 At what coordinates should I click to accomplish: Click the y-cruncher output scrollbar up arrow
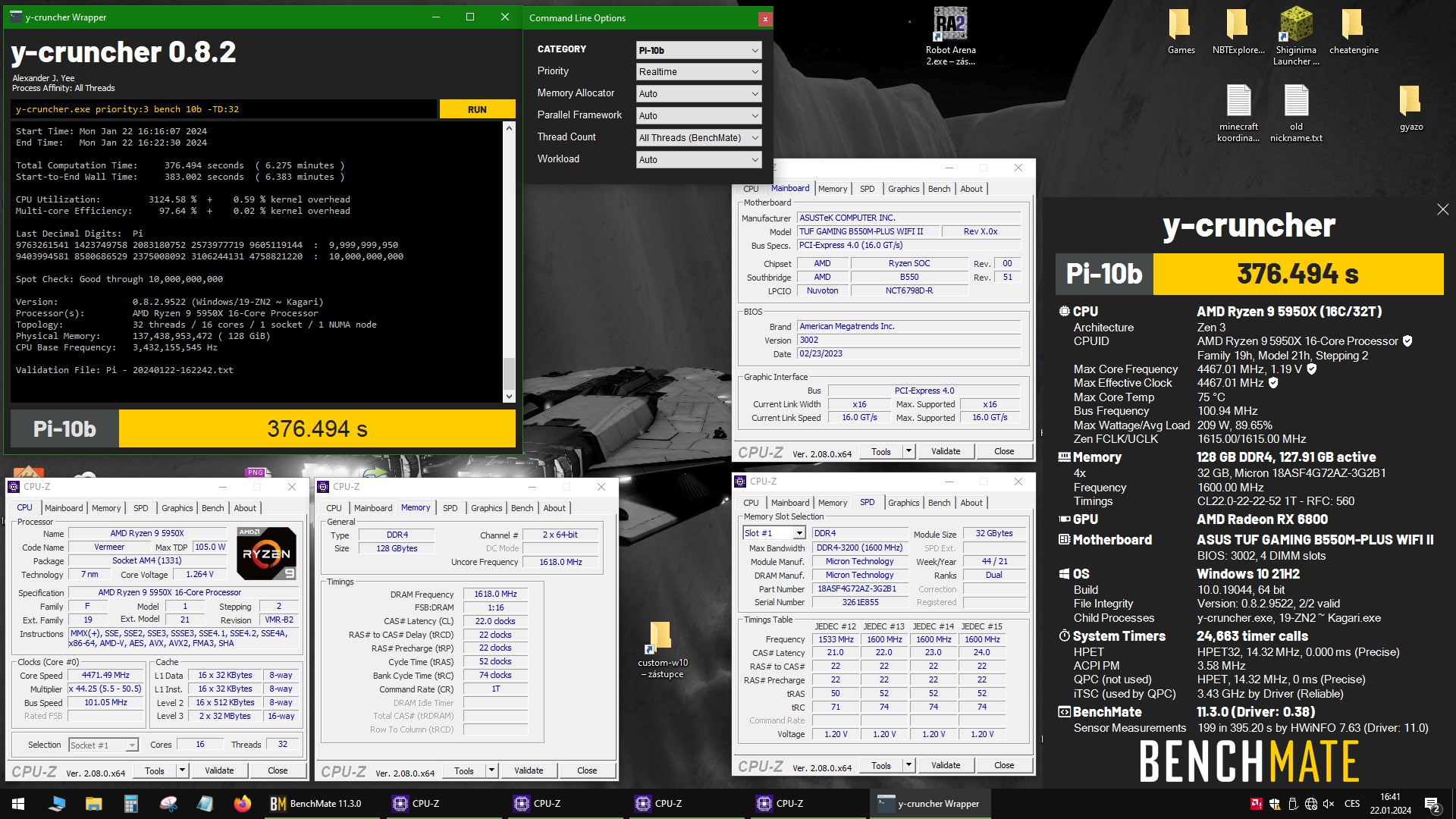point(509,128)
